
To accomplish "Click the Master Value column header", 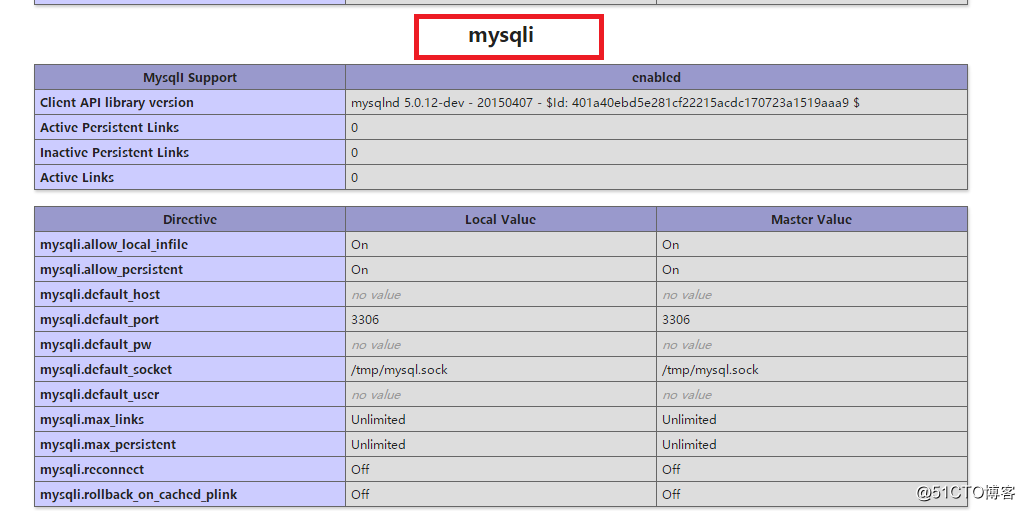I will pos(812,220).
